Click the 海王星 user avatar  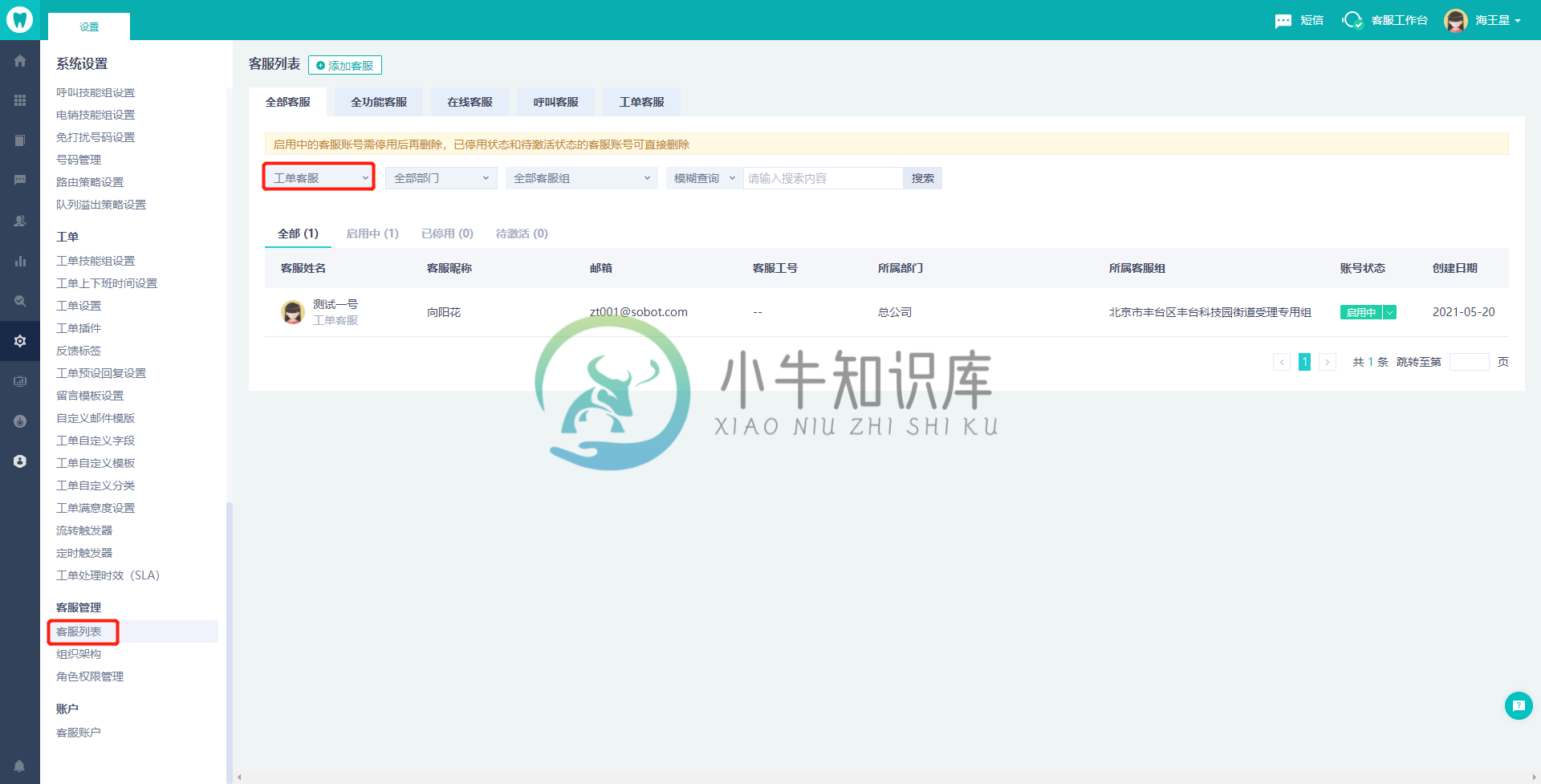click(1455, 20)
